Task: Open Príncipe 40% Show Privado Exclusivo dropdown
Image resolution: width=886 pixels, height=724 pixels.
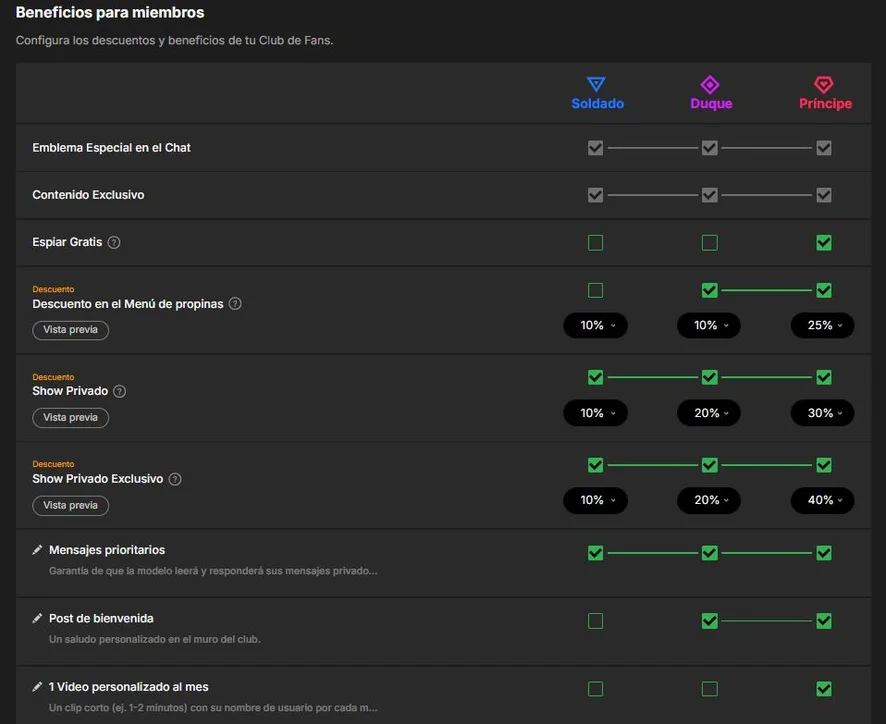Action: click(822, 500)
